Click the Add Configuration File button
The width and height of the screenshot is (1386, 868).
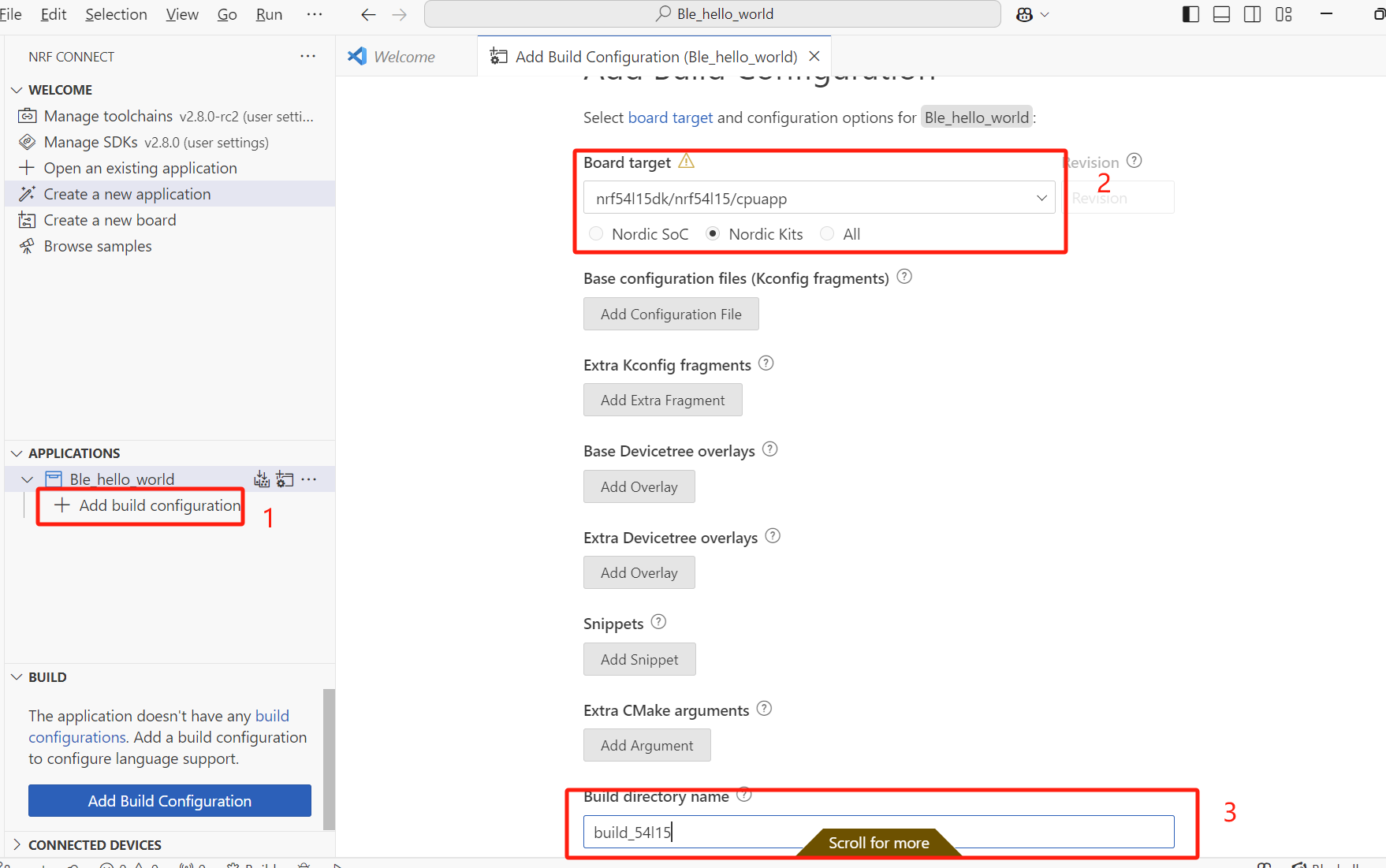(x=670, y=314)
